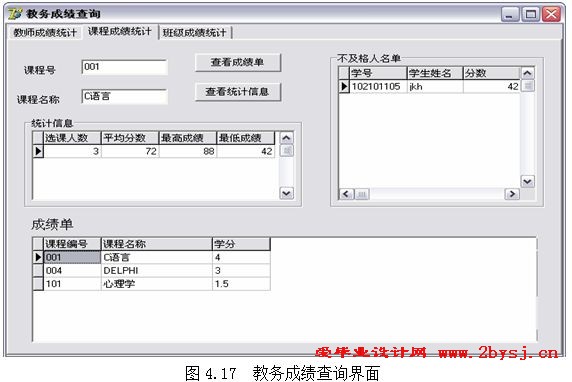Click the 学生姓名 column header

pos(435,73)
